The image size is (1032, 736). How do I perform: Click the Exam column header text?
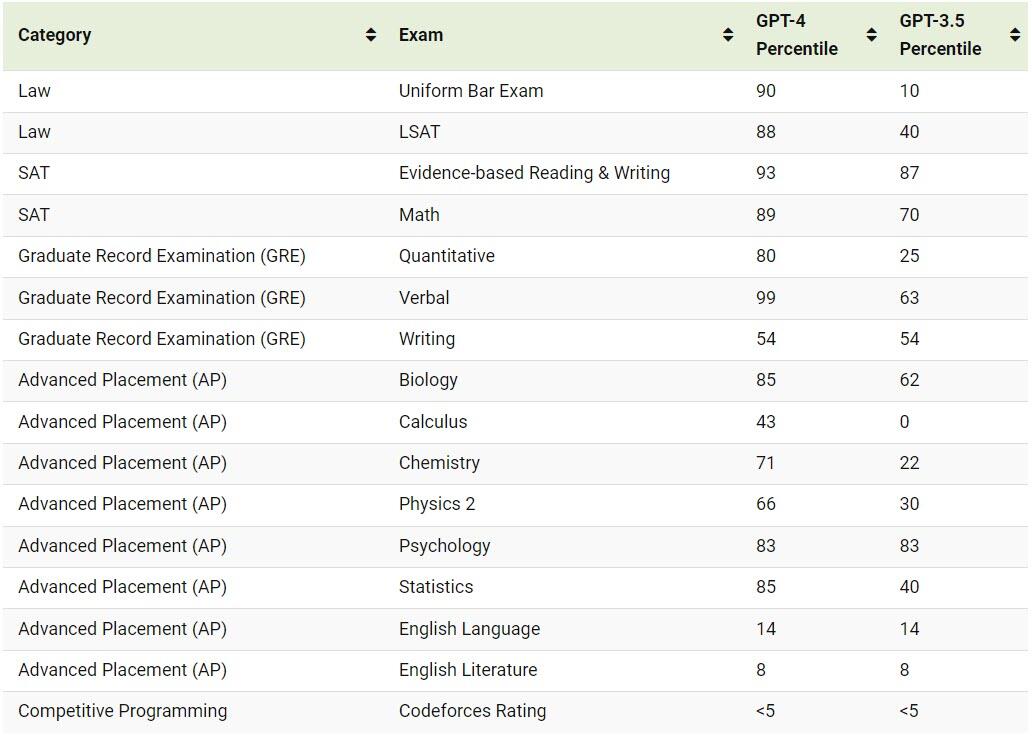click(x=421, y=35)
